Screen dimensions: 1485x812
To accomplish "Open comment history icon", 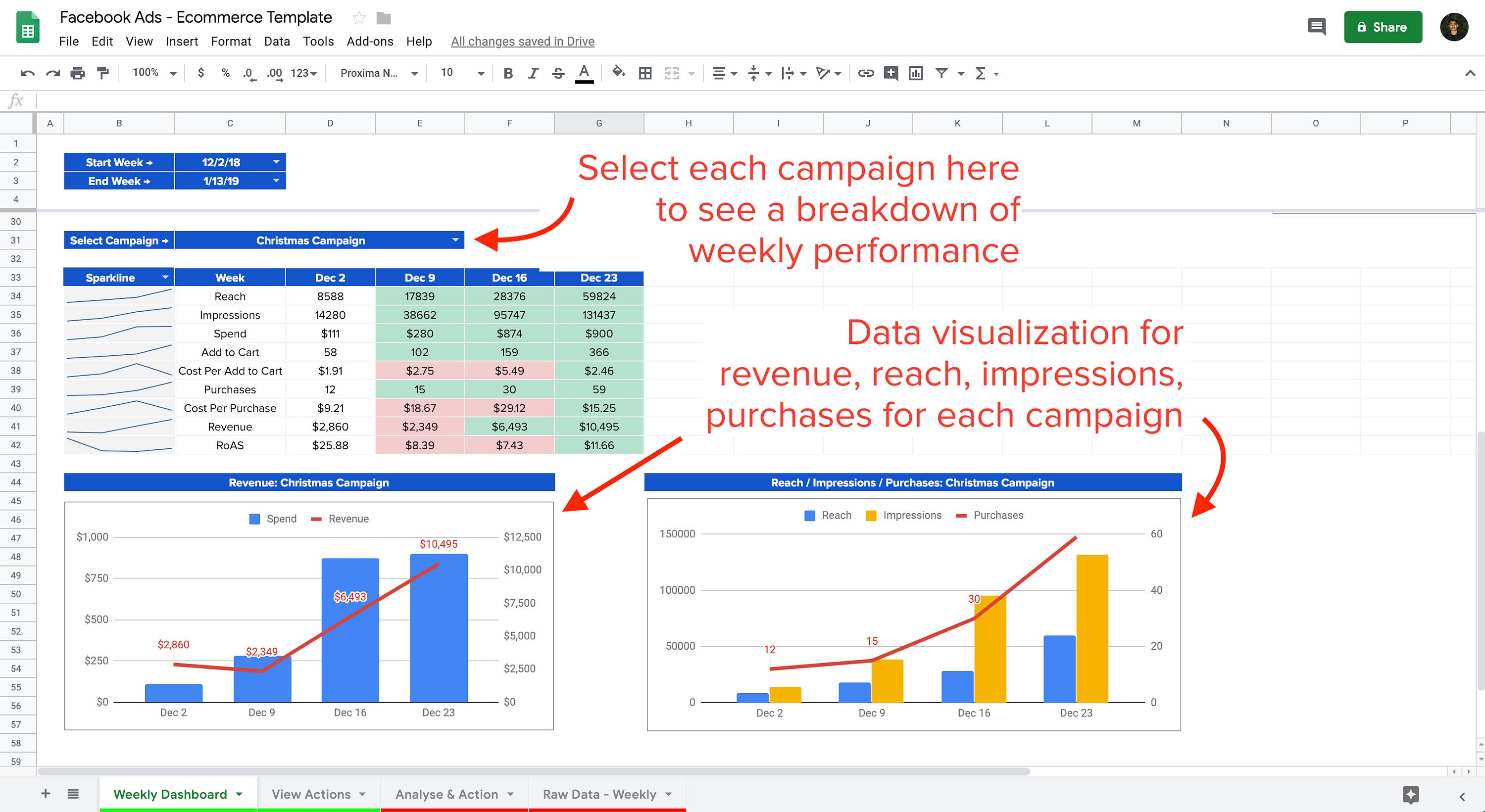I will [1317, 27].
